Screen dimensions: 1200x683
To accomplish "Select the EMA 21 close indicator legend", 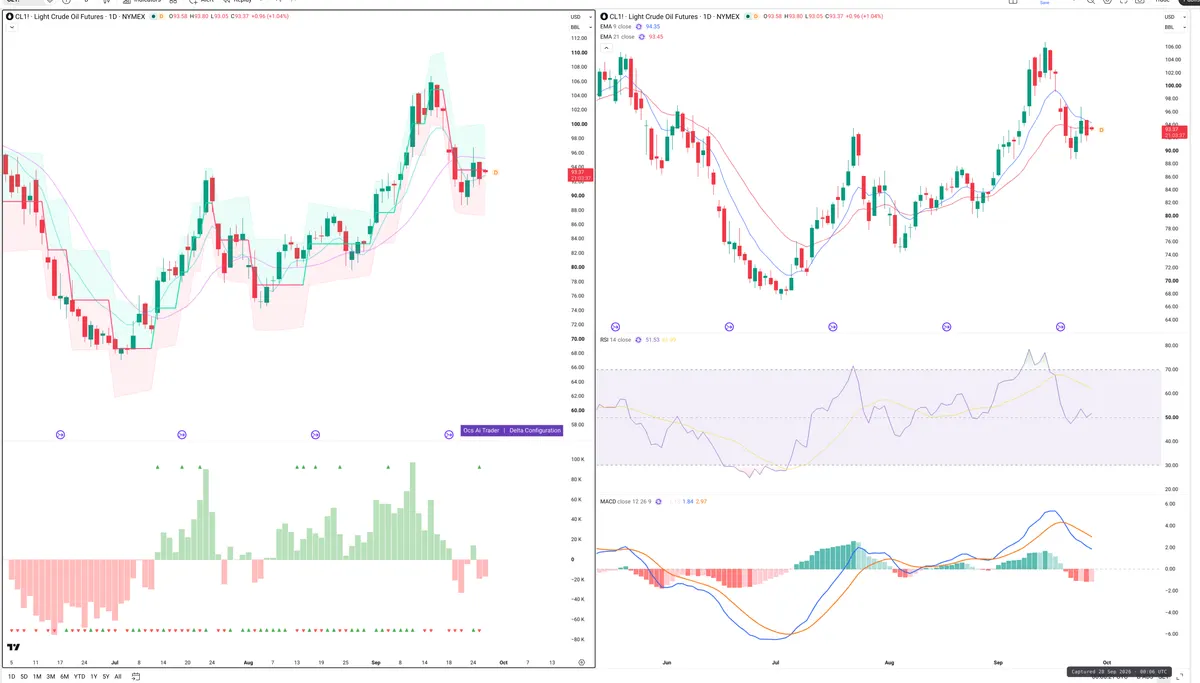I will coord(617,37).
